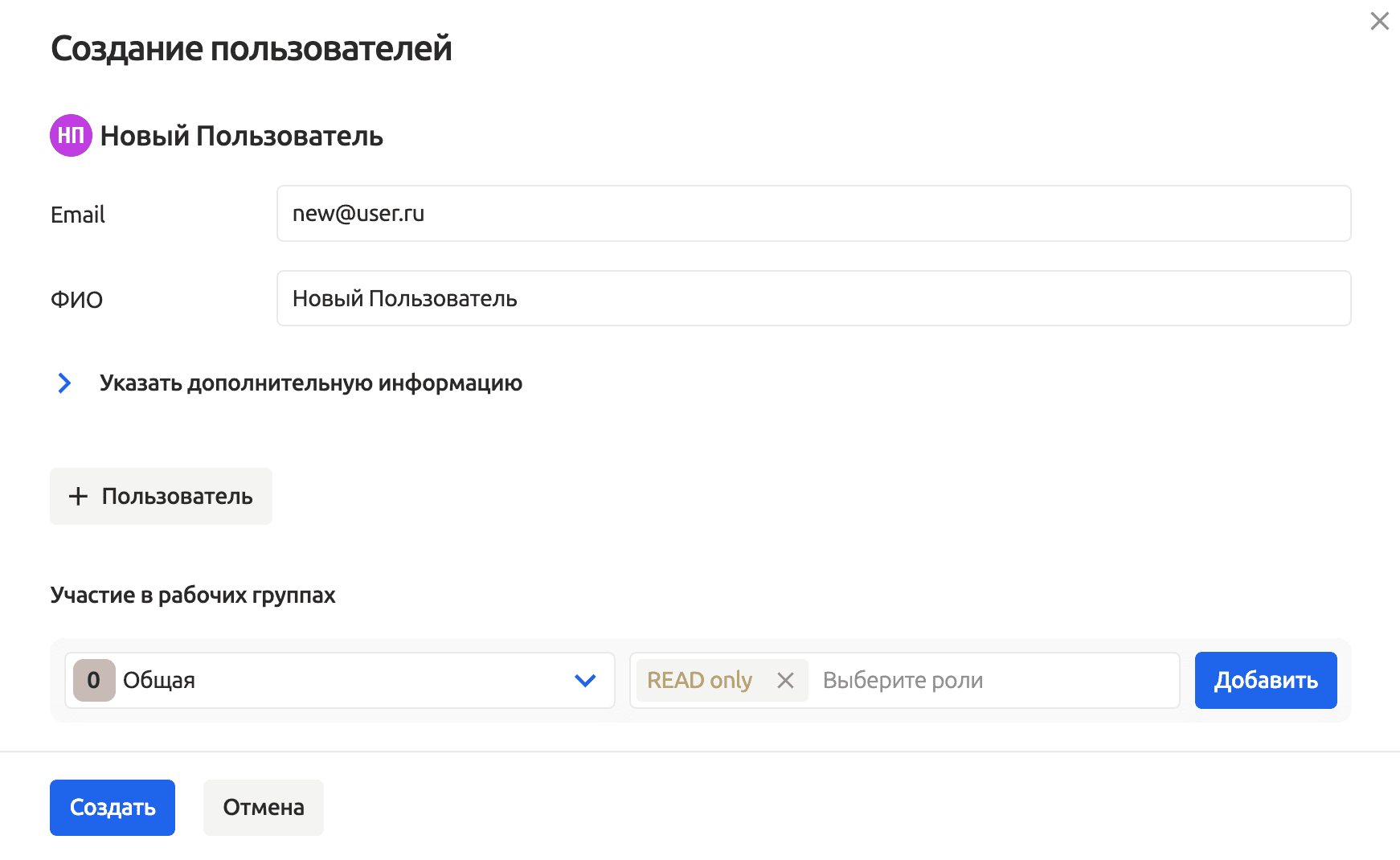Click the plus icon on Пользователь button
1400x860 pixels.
(x=78, y=496)
